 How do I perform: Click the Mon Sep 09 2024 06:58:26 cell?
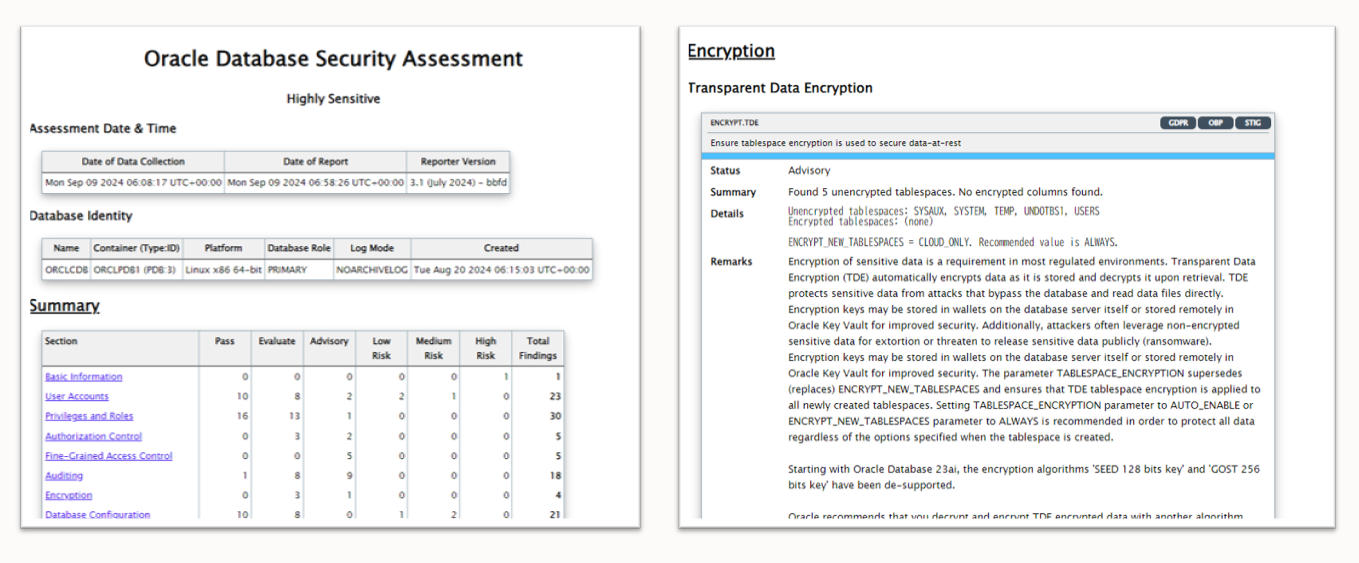pos(315,183)
